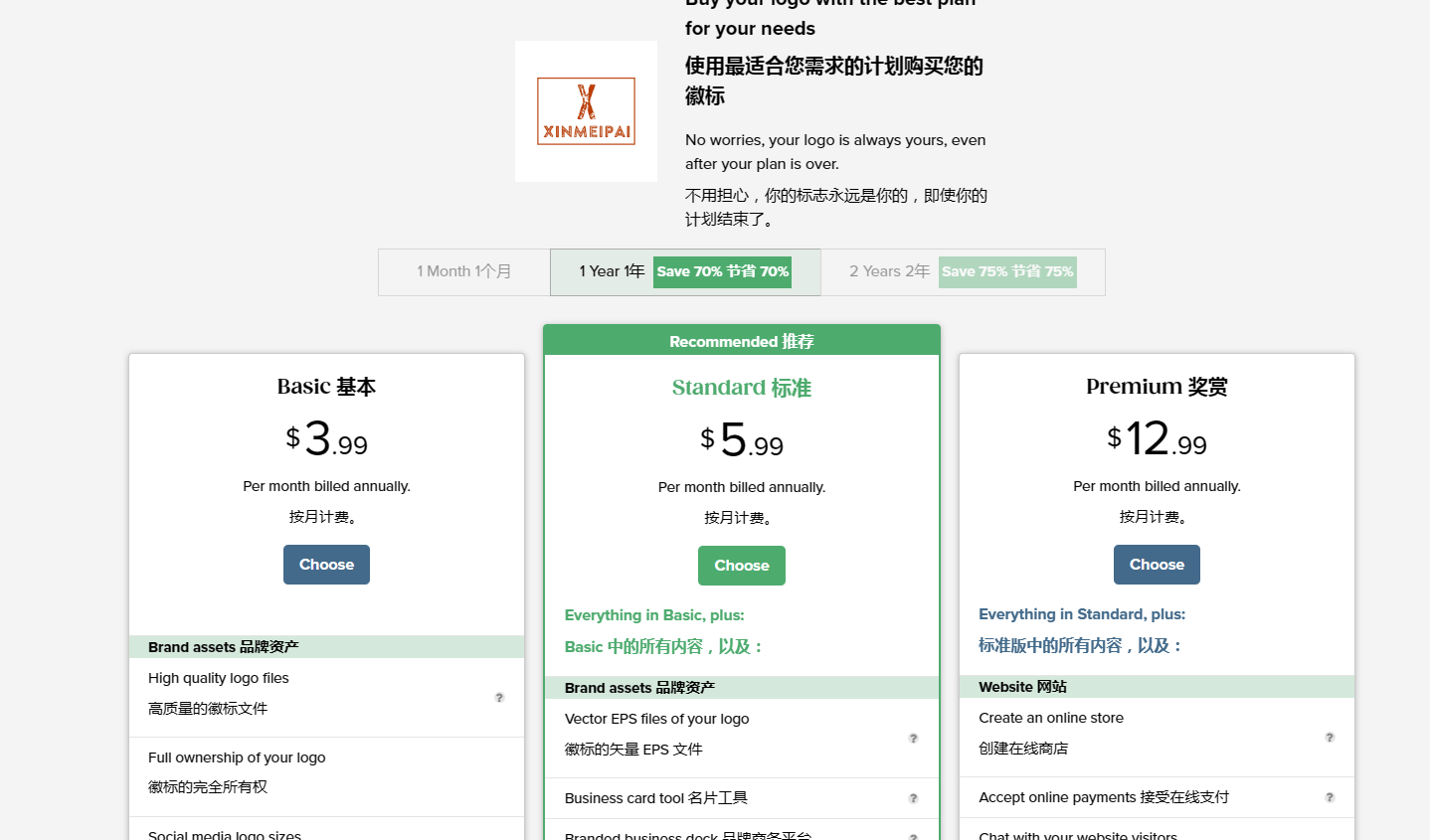Screen dimensions: 1430x840
Task: Select the 2 Years billing tab
Action: point(889,272)
